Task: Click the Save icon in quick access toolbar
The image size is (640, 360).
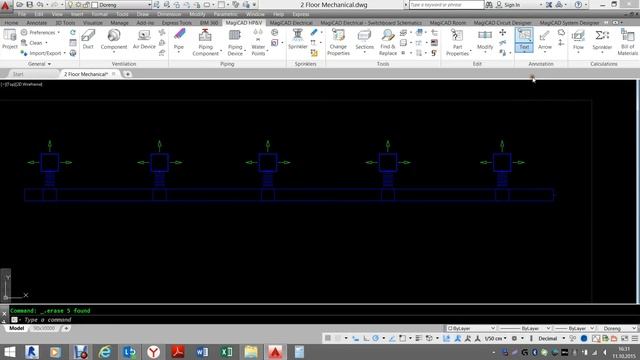Action: click(29, 5)
